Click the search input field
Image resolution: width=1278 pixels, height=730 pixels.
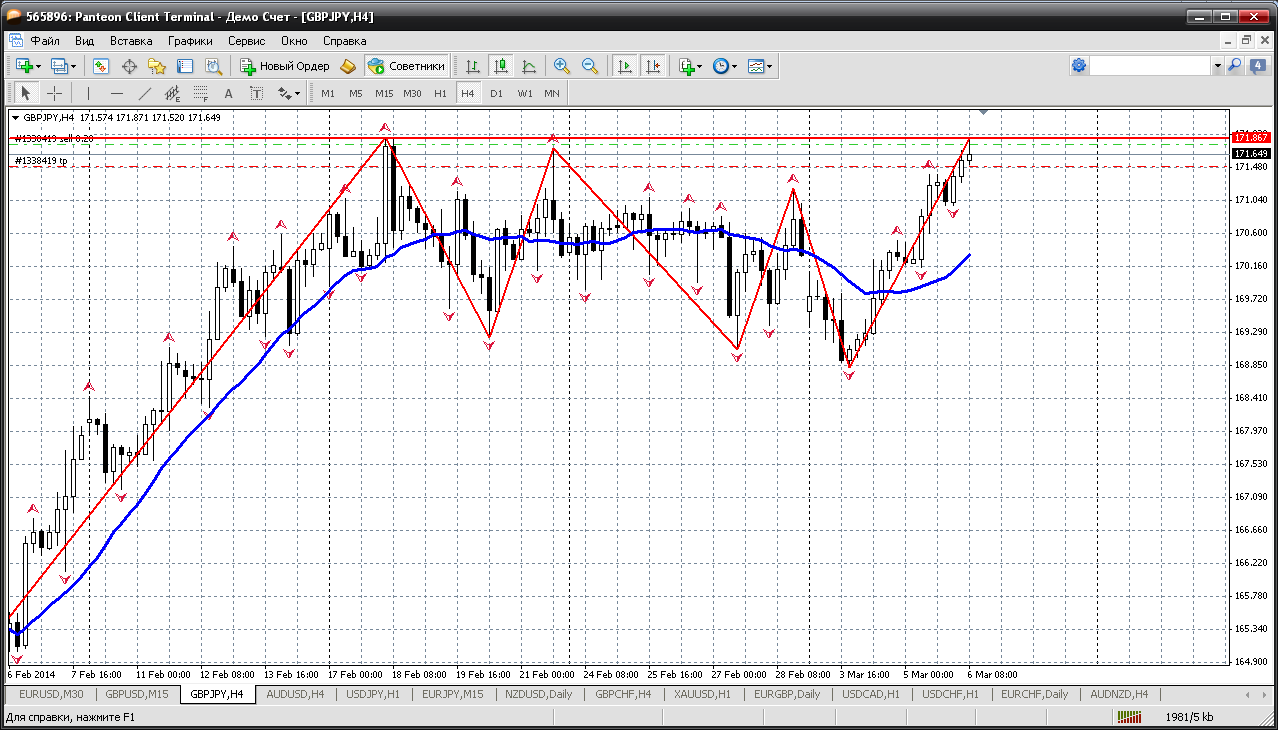click(1150, 66)
